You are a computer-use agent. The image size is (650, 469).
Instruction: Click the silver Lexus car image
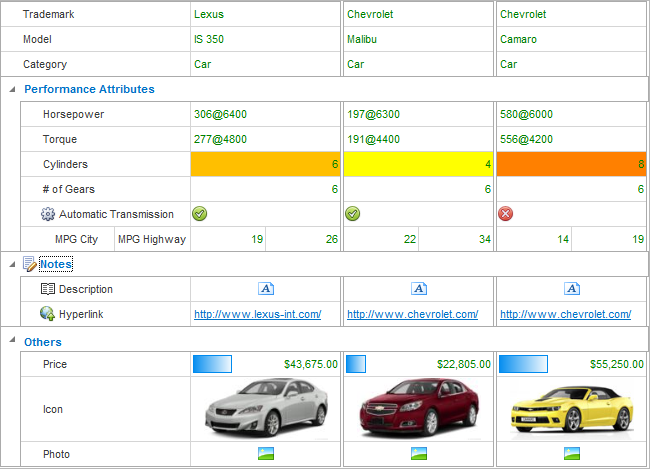click(266, 408)
